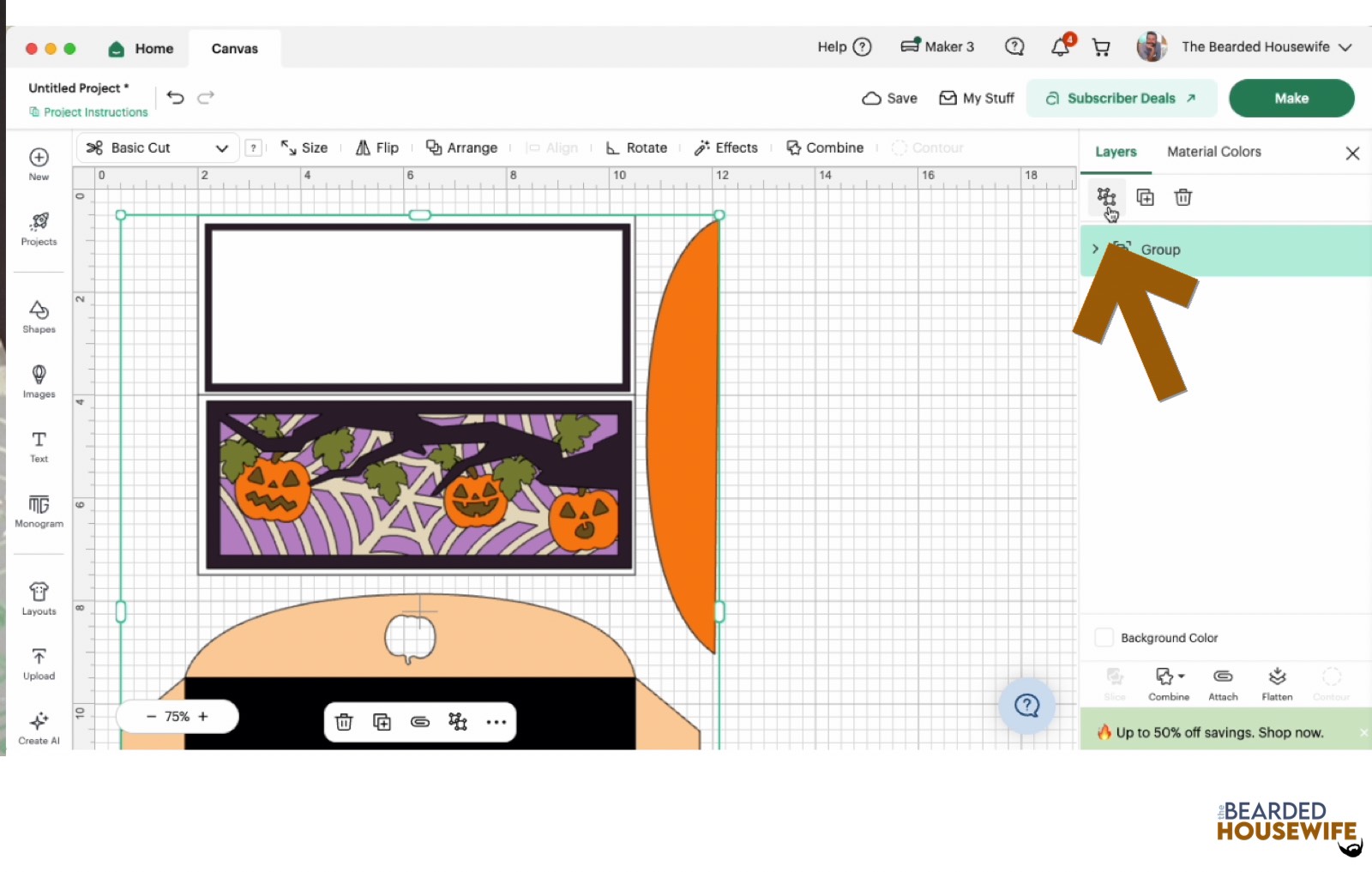Toggle the Background Color checkbox
The image size is (1372, 872).
(1104, 638)
